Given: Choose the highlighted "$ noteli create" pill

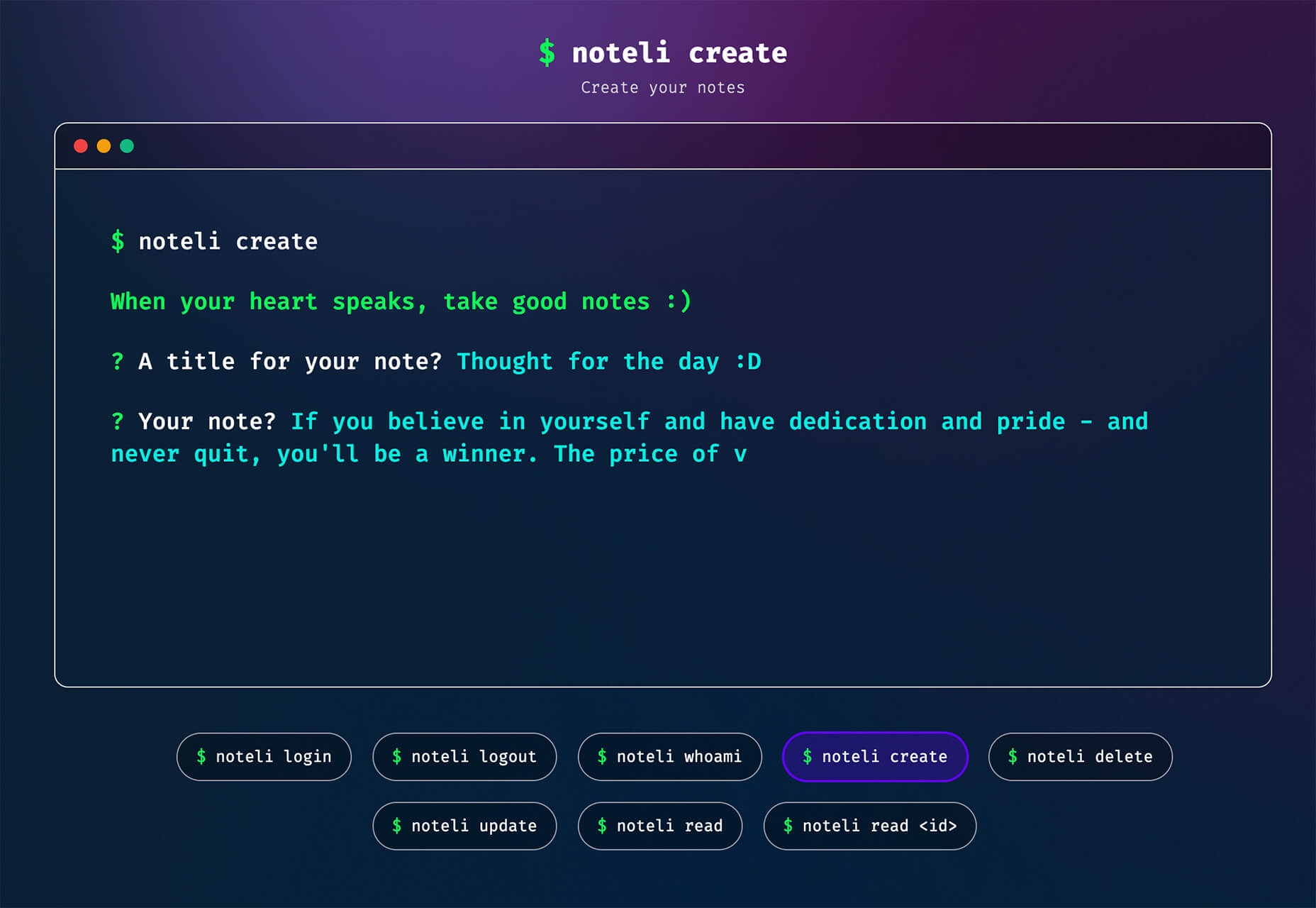Looking at the screenshot, I should click(875, 757).
